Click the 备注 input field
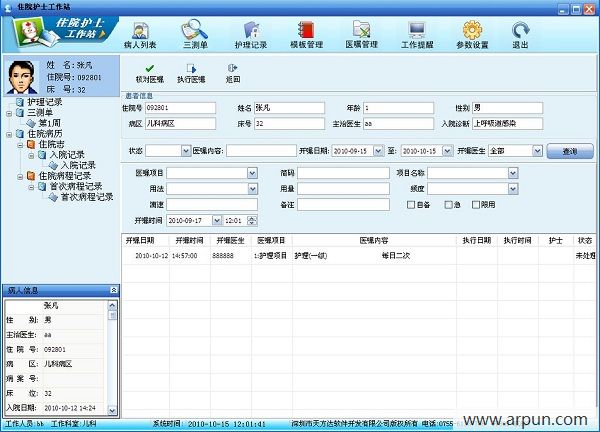Screen dimensions: 600x432 coord(343,205)
